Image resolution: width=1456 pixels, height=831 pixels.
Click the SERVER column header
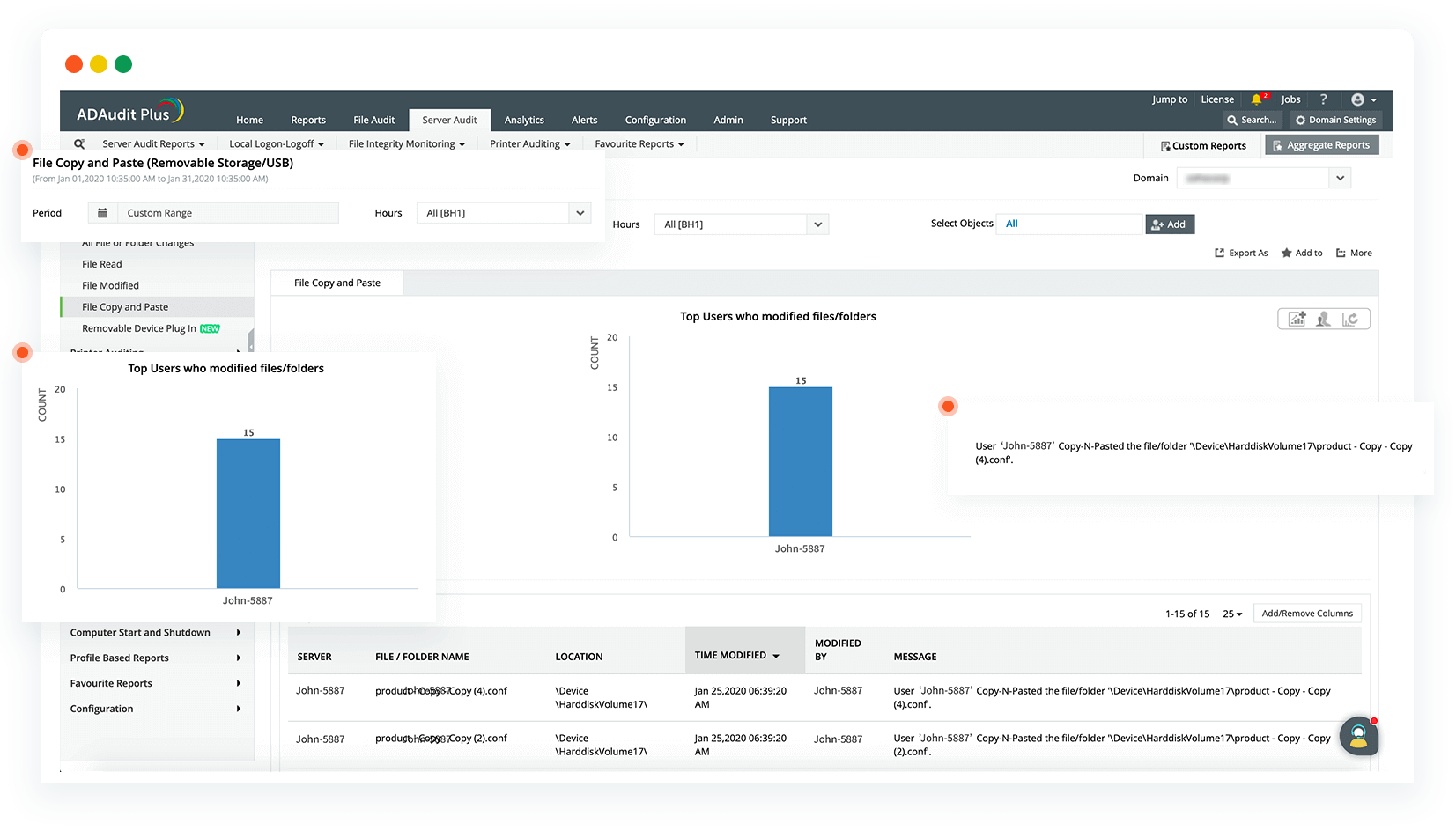tap(314, 657)
